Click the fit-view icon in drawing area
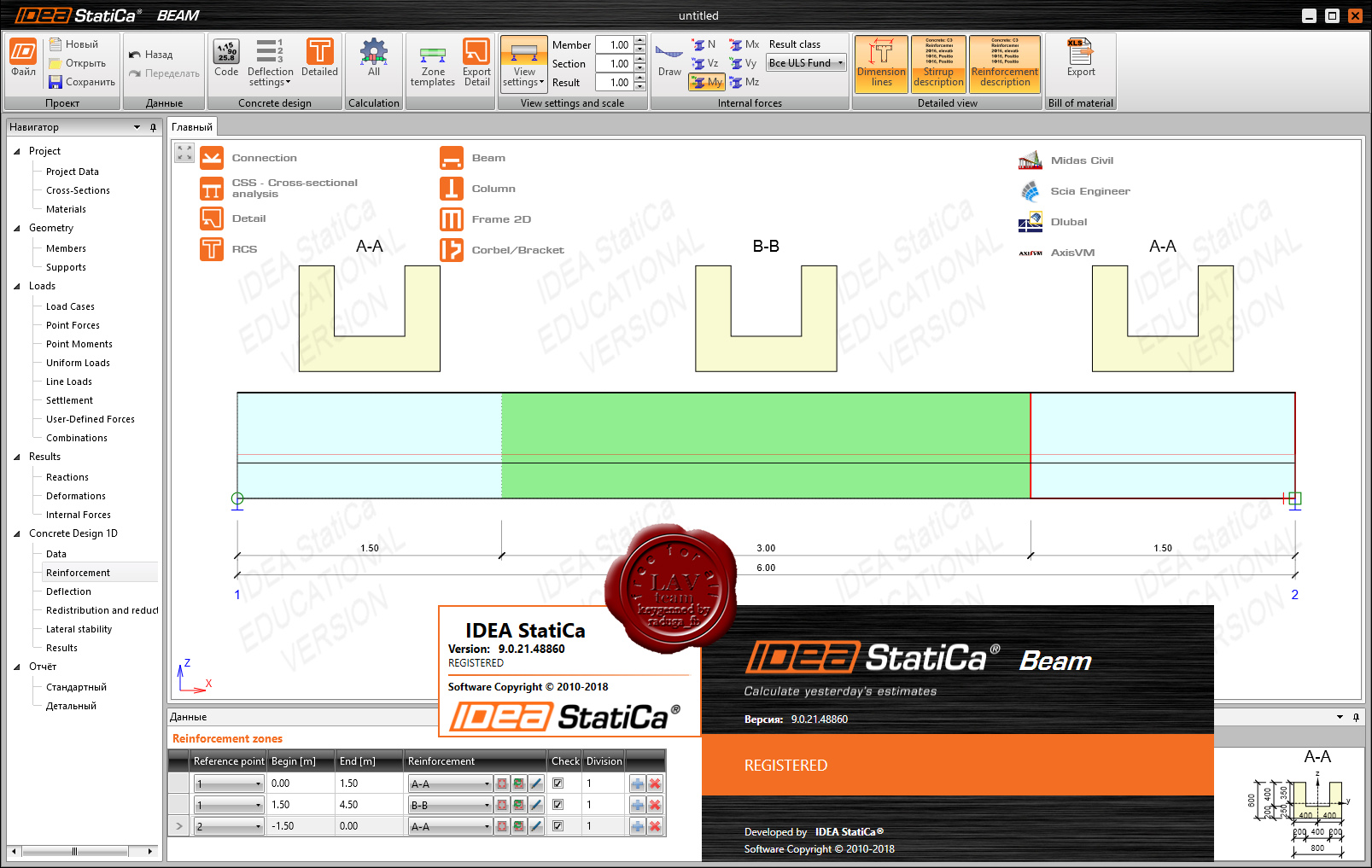 (184, 153)
